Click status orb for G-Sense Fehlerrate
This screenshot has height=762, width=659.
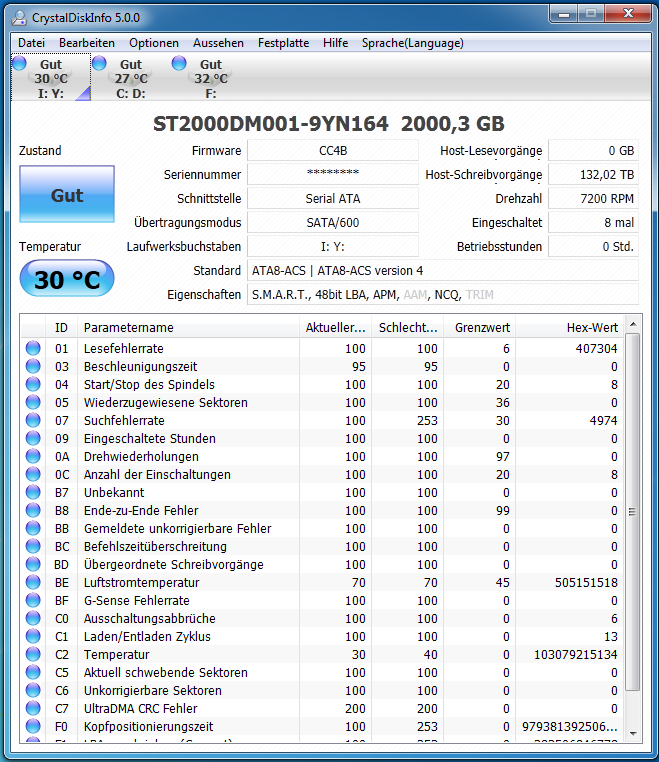pos(33,600)
